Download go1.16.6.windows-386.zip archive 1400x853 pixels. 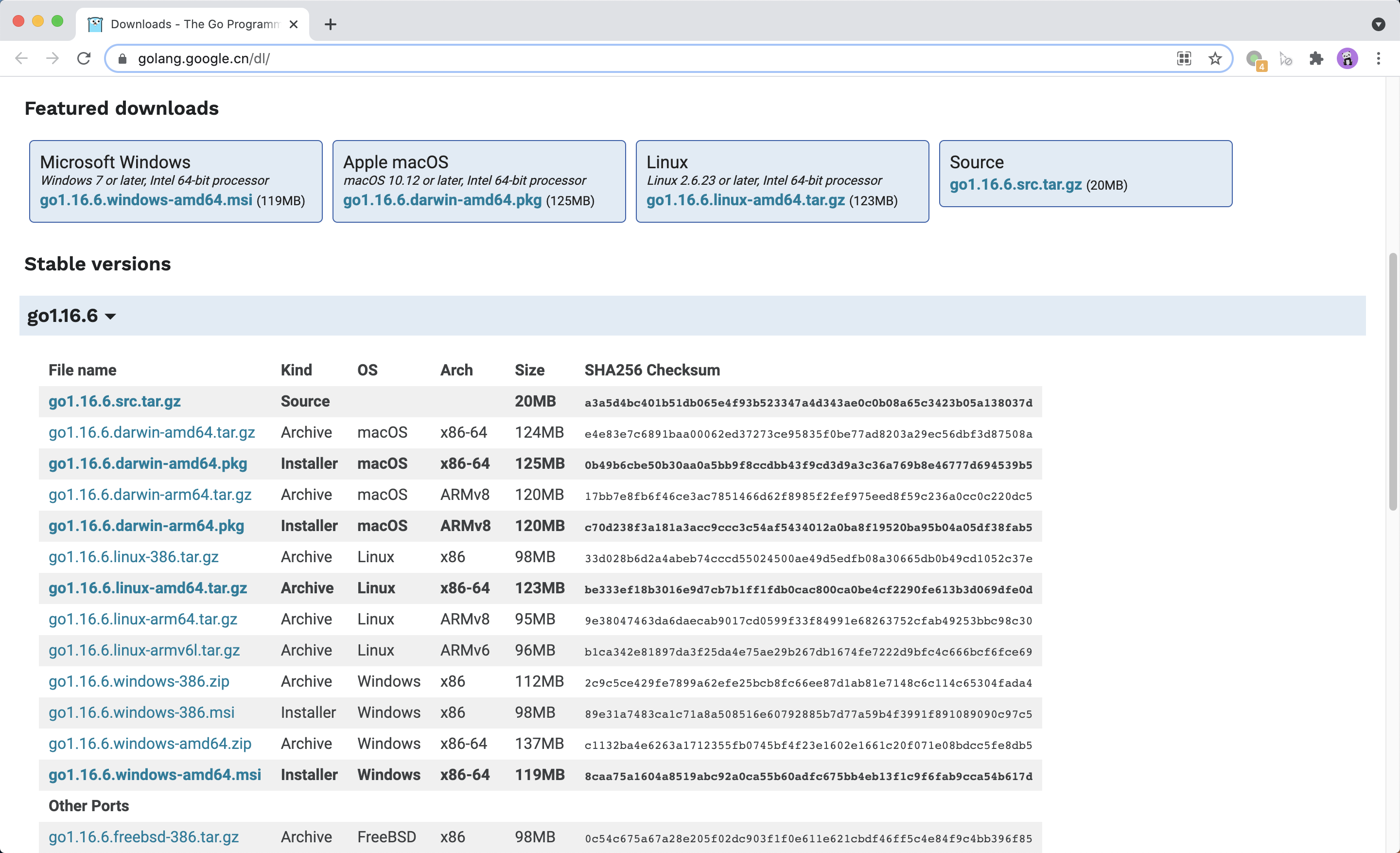pos(139,681)
